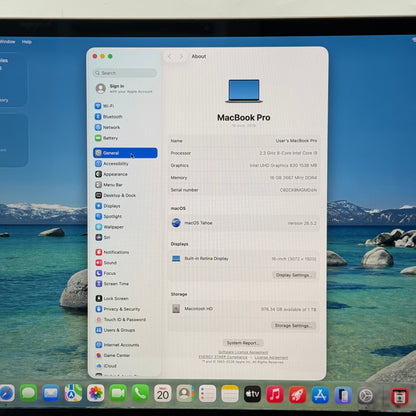This screenshot has height=416, width=416.
Task: Open FaceTime from the Dock
Action: (118, 393)
